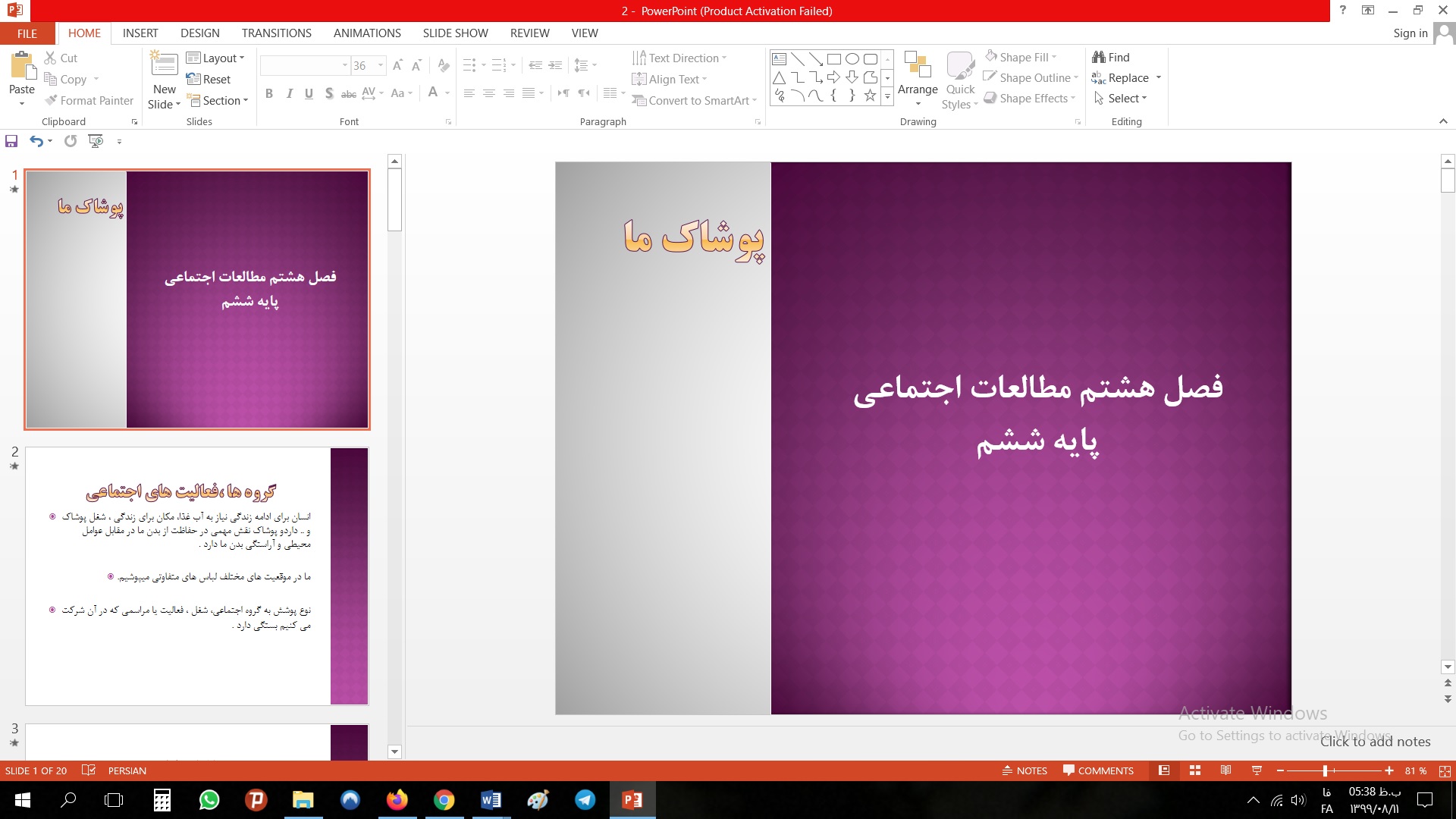The height and width of the screenshot is (819, 1456).
Task: Open the Arrange objects tool
Action: tap(918, 76)
